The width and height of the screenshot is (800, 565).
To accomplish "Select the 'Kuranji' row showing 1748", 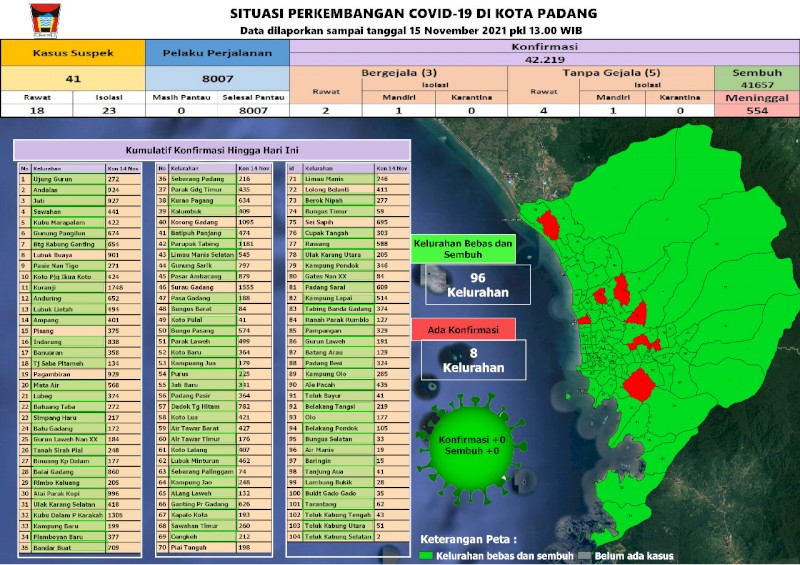I will 80,287.
